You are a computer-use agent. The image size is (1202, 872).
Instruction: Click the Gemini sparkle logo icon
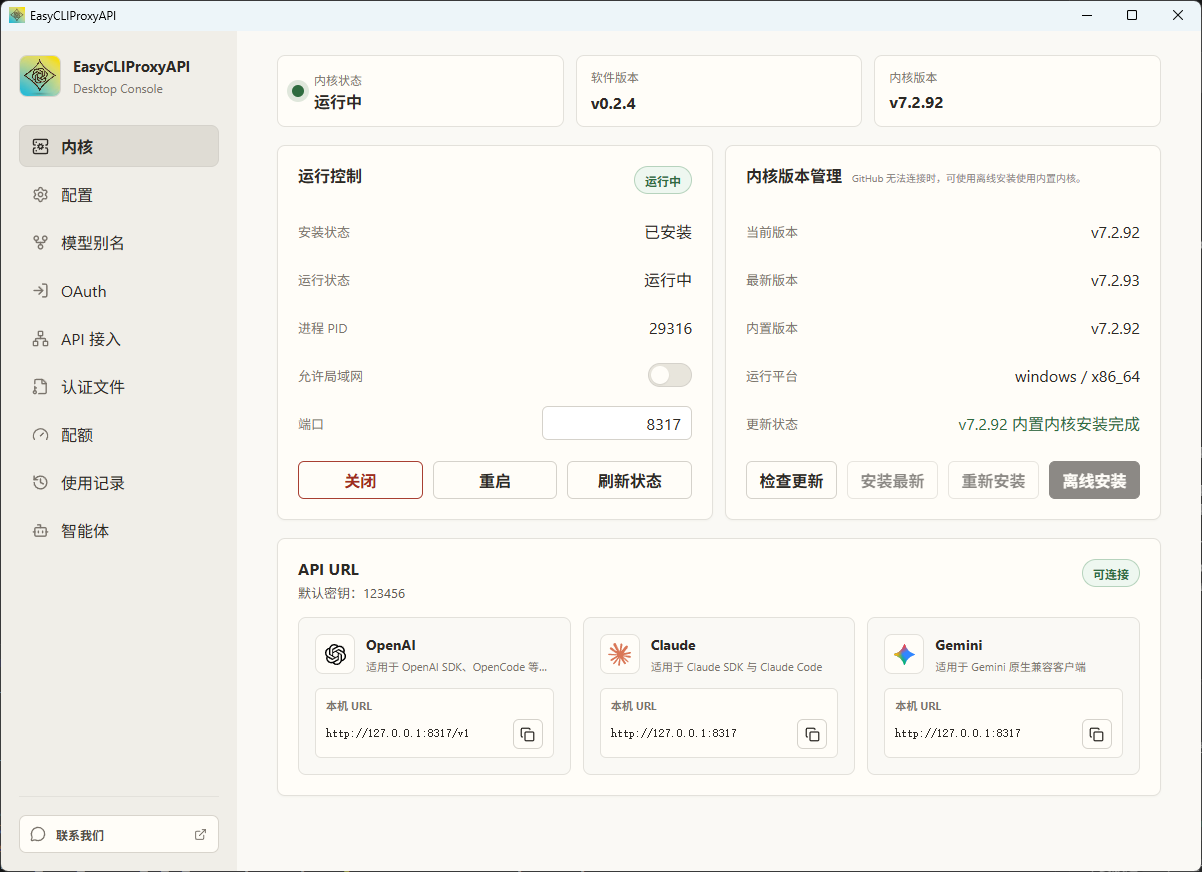click(x=904, y=654)
